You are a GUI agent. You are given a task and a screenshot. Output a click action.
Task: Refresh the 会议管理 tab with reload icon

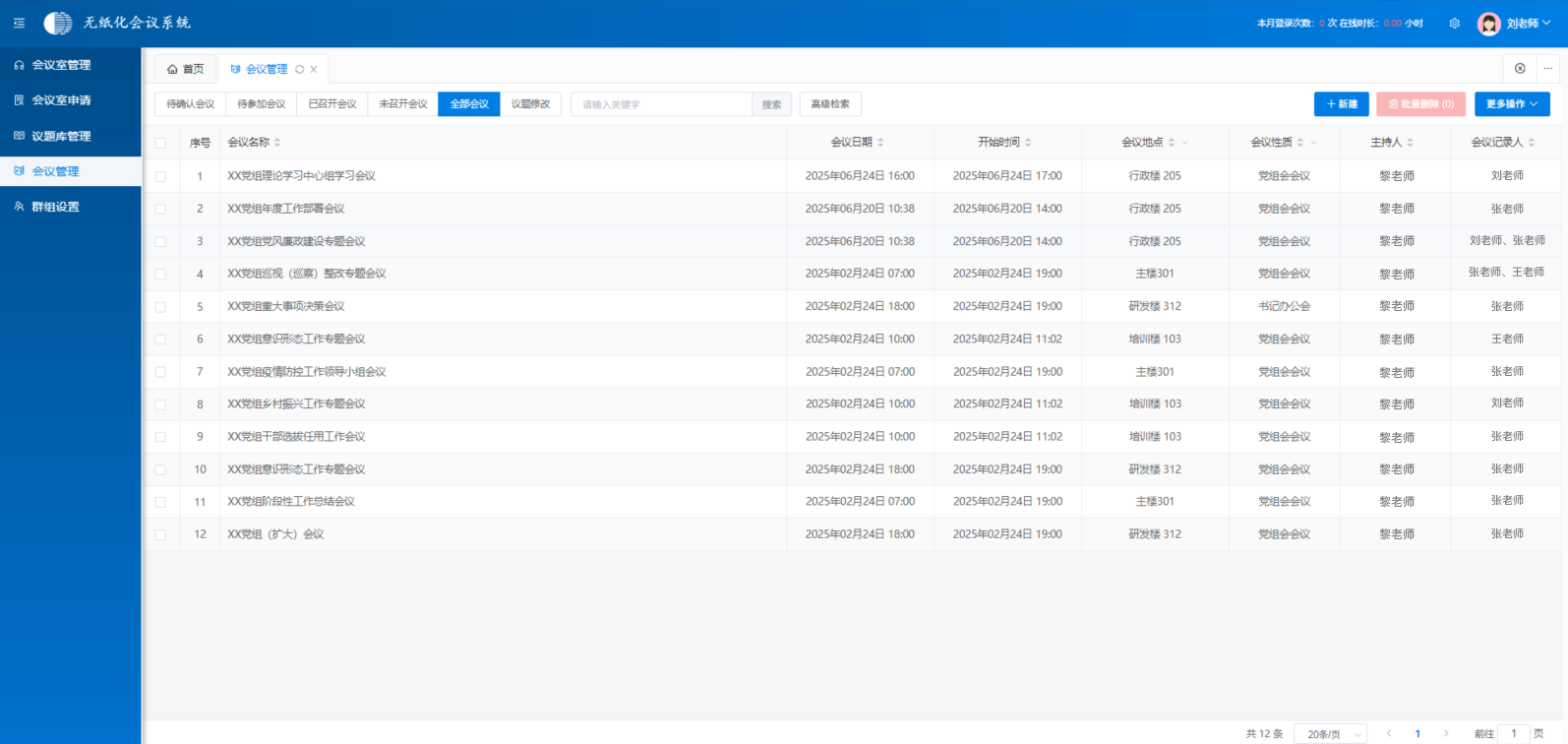tap(300, 69)
